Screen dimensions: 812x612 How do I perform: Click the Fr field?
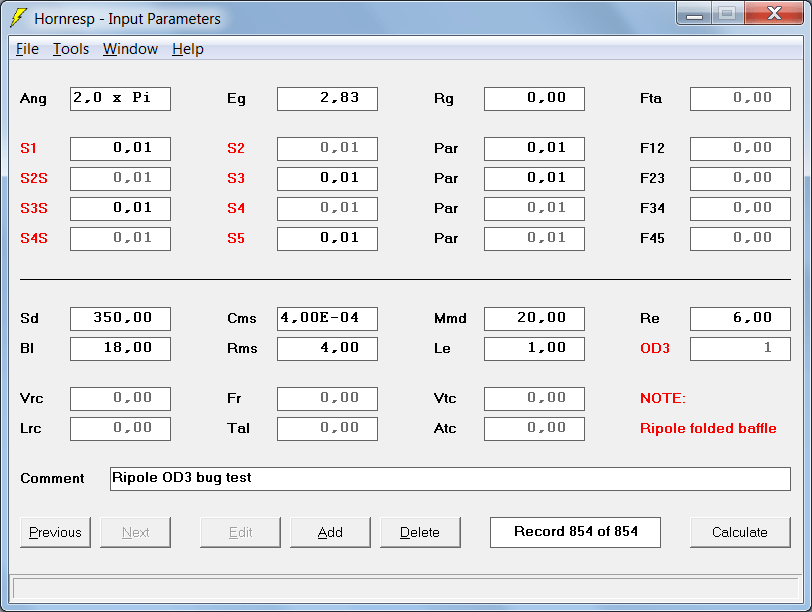327,399
